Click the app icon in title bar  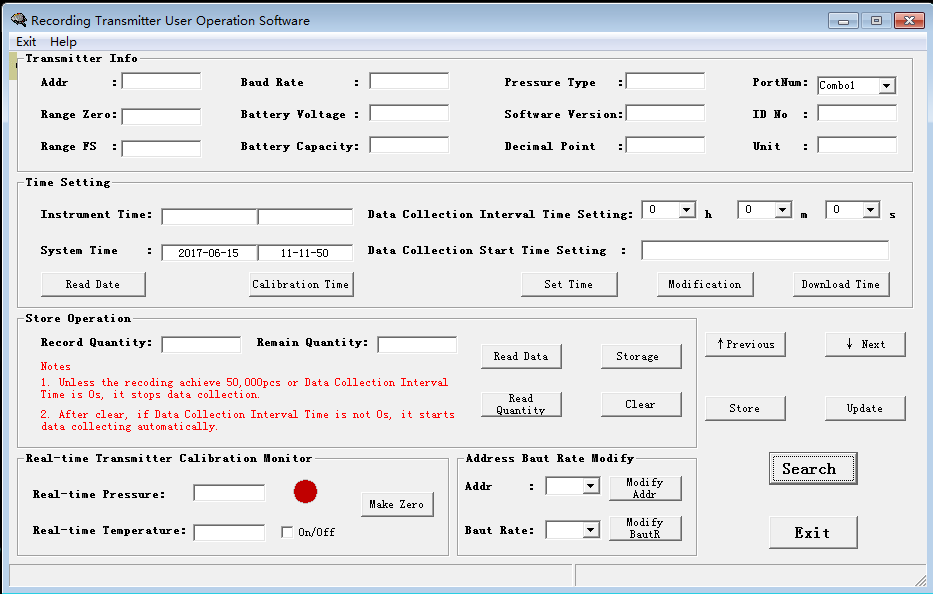pyautogui.click(x=19, y=20)
